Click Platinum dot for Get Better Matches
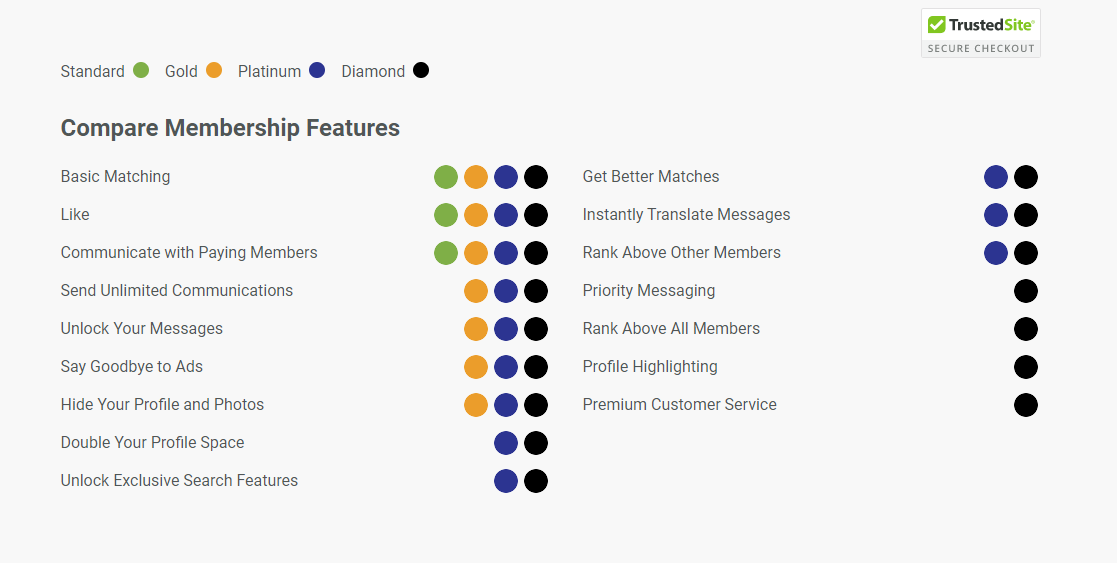This screenshot has height=563, width=1117. [996, 177]
